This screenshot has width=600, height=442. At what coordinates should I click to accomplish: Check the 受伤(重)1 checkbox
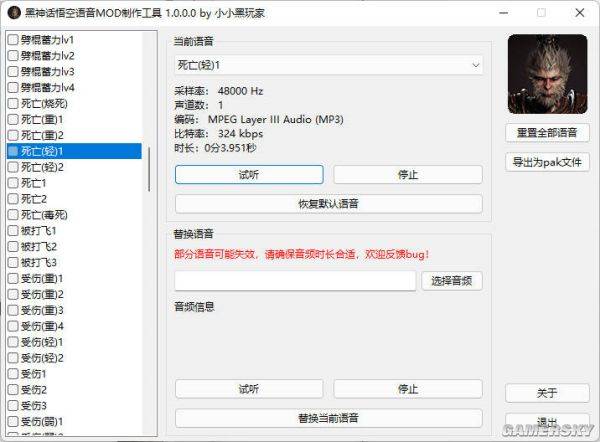(x=13, y=279)
